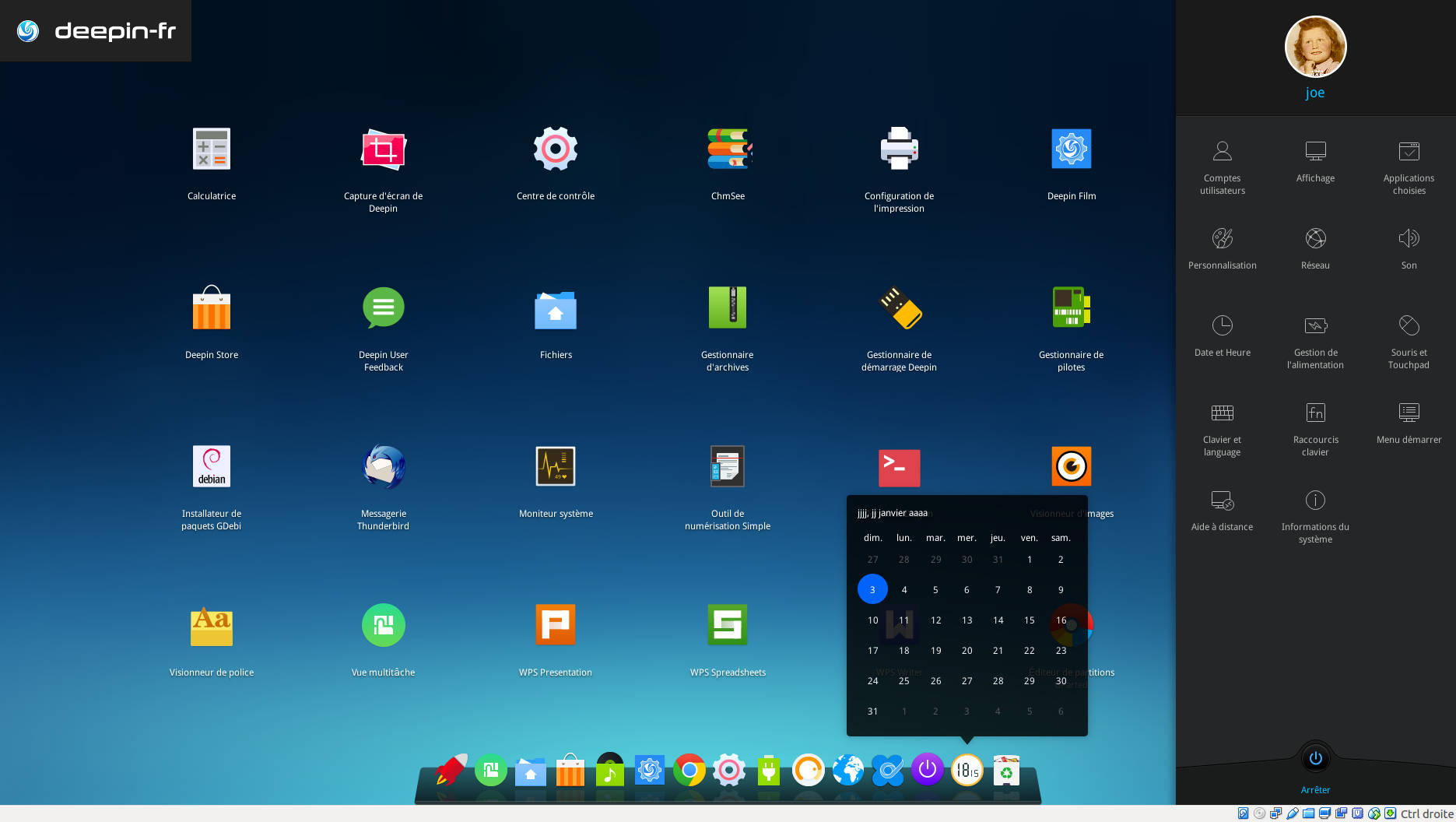Launch Deepin Film from the launcher grid
1456x822 pixels.
(x=1072, y=149)
